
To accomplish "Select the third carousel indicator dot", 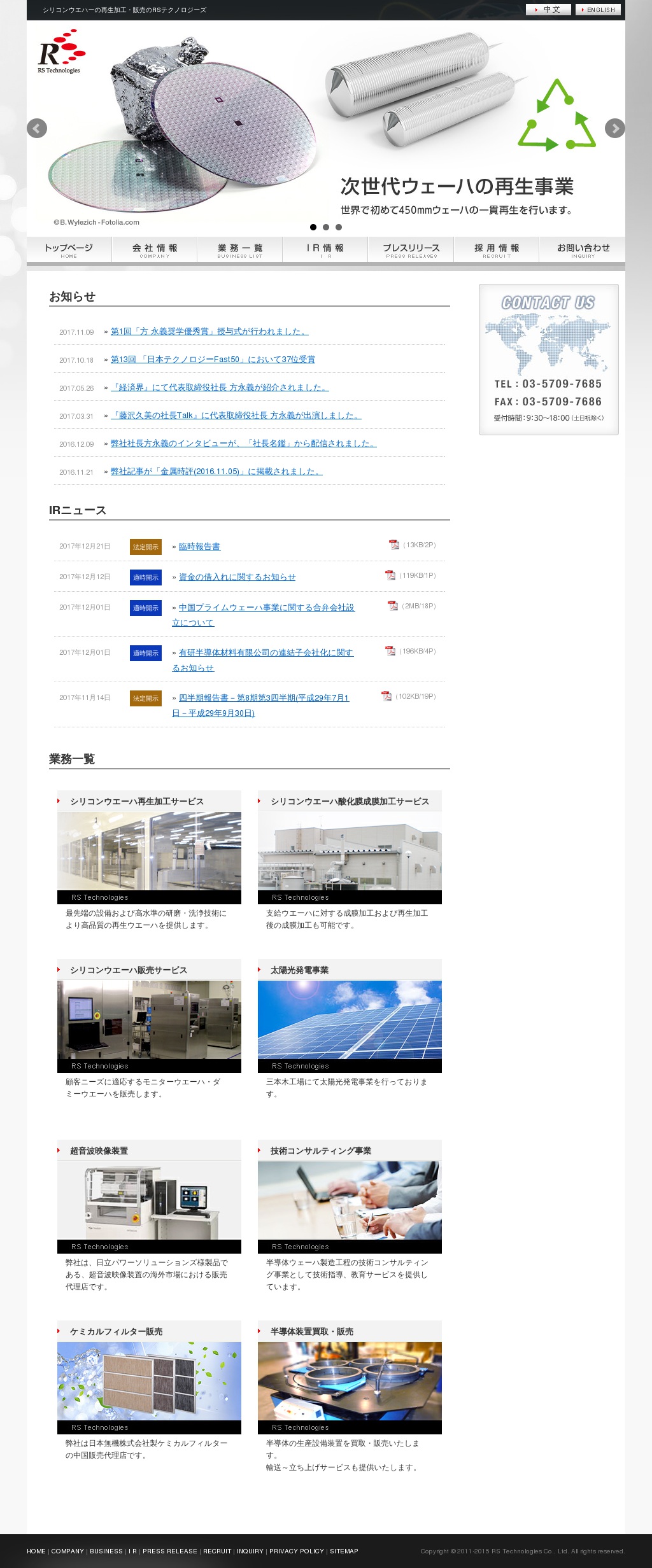I will coord(339,227).
